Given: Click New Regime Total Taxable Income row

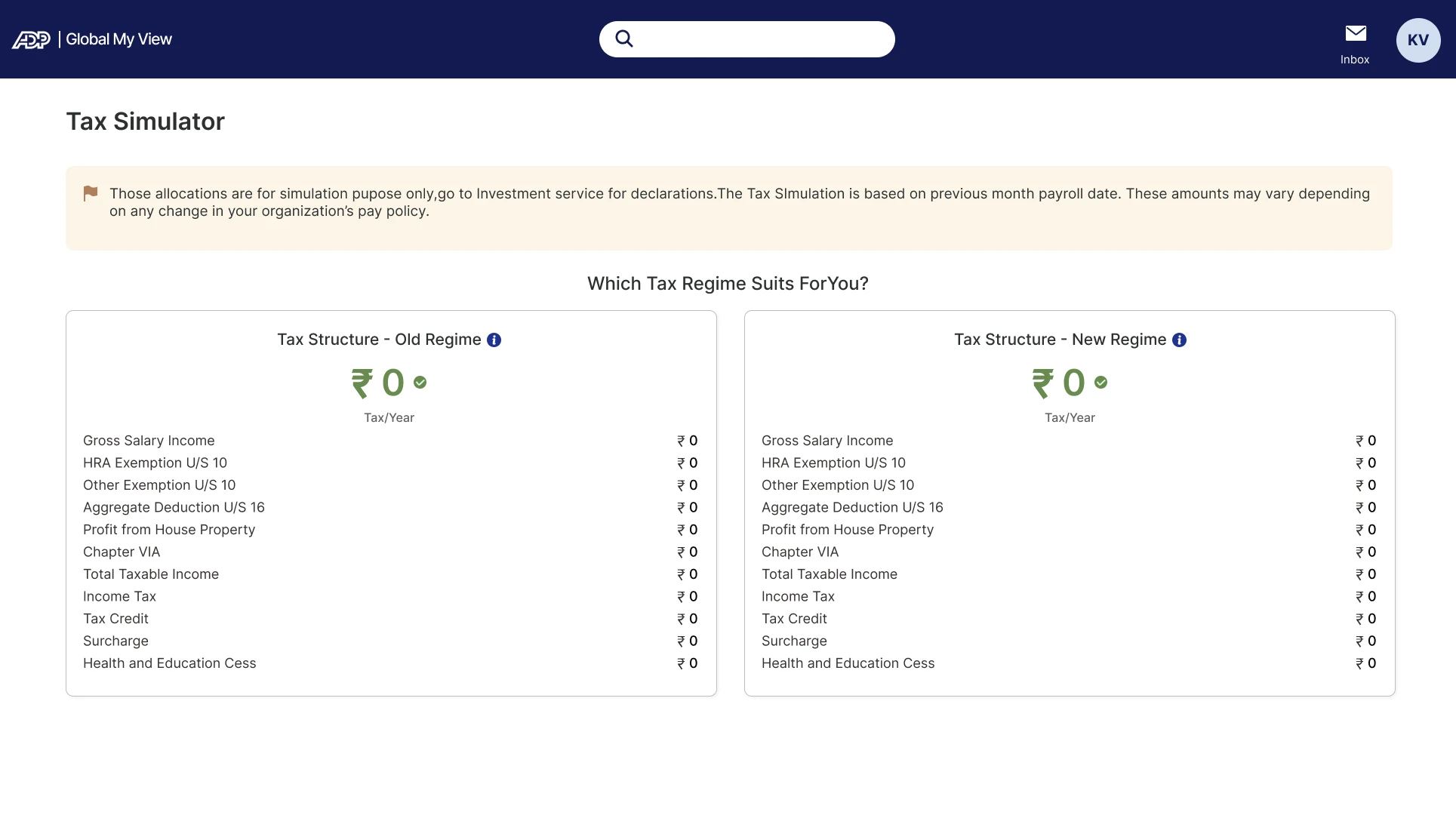Looking at the screenshot, I should pyautogui.click(x=1069, y=574).
